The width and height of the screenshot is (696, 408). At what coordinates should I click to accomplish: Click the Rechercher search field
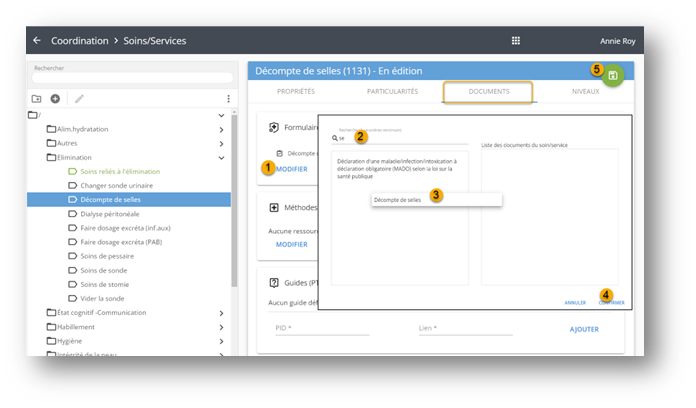132,76
